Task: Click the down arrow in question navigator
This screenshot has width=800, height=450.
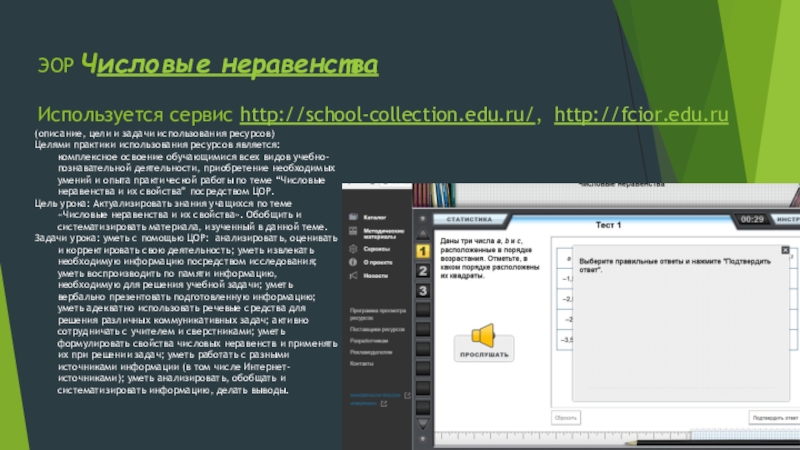Action: click(x=422, y=423)
